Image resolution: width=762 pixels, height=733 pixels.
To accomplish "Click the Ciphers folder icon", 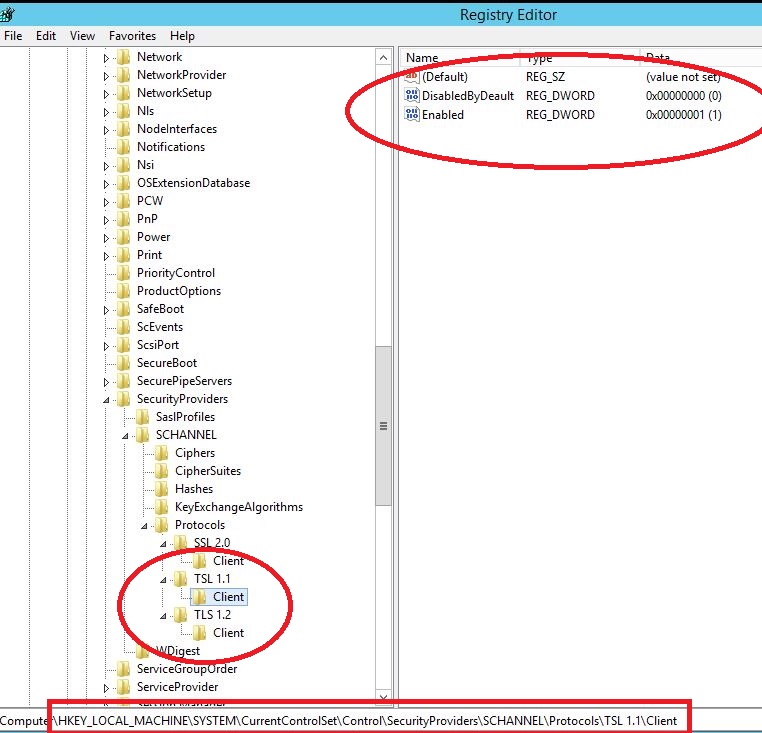I will point(161,453).
